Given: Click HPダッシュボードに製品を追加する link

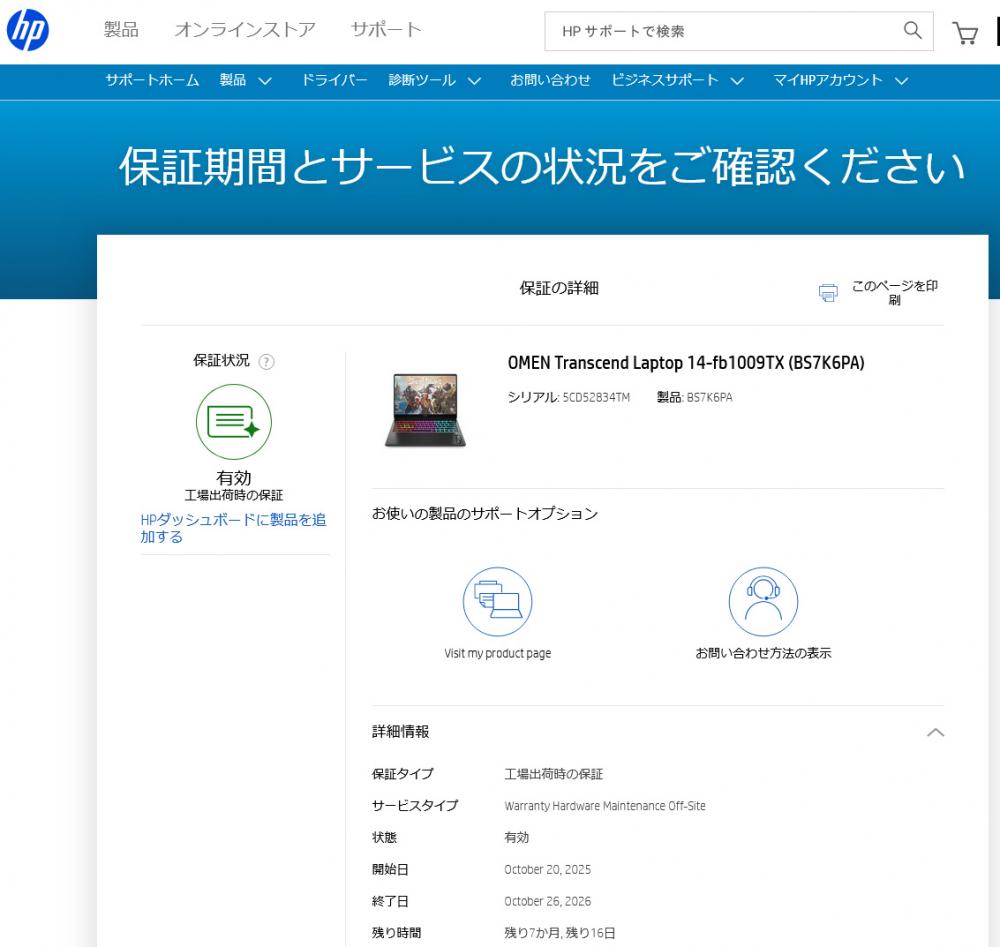Looking at the screenshot, I should click(x=233, y=528).
